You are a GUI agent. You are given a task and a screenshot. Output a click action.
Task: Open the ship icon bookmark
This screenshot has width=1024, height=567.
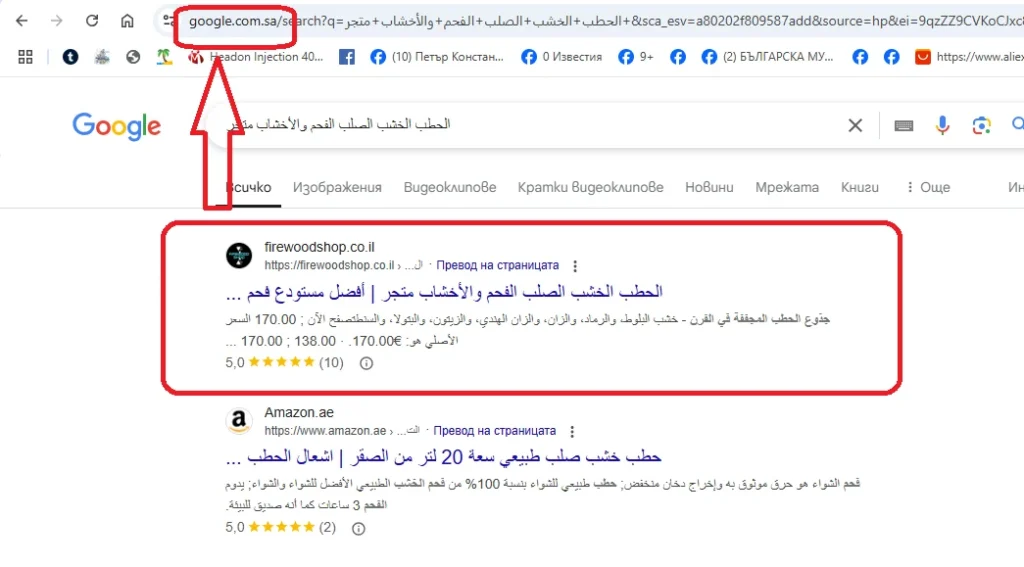point(102,57)
